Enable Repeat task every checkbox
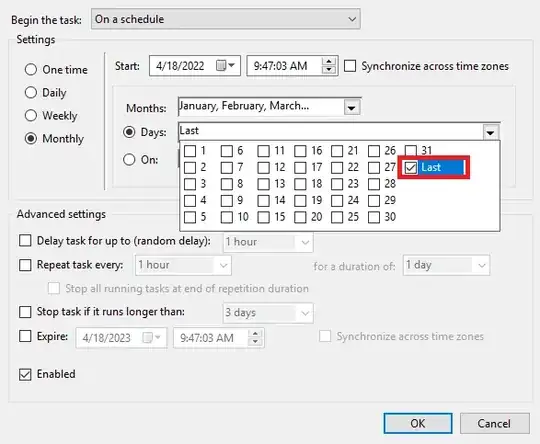Viewport: 540px width, 444px height. [25, 265]
